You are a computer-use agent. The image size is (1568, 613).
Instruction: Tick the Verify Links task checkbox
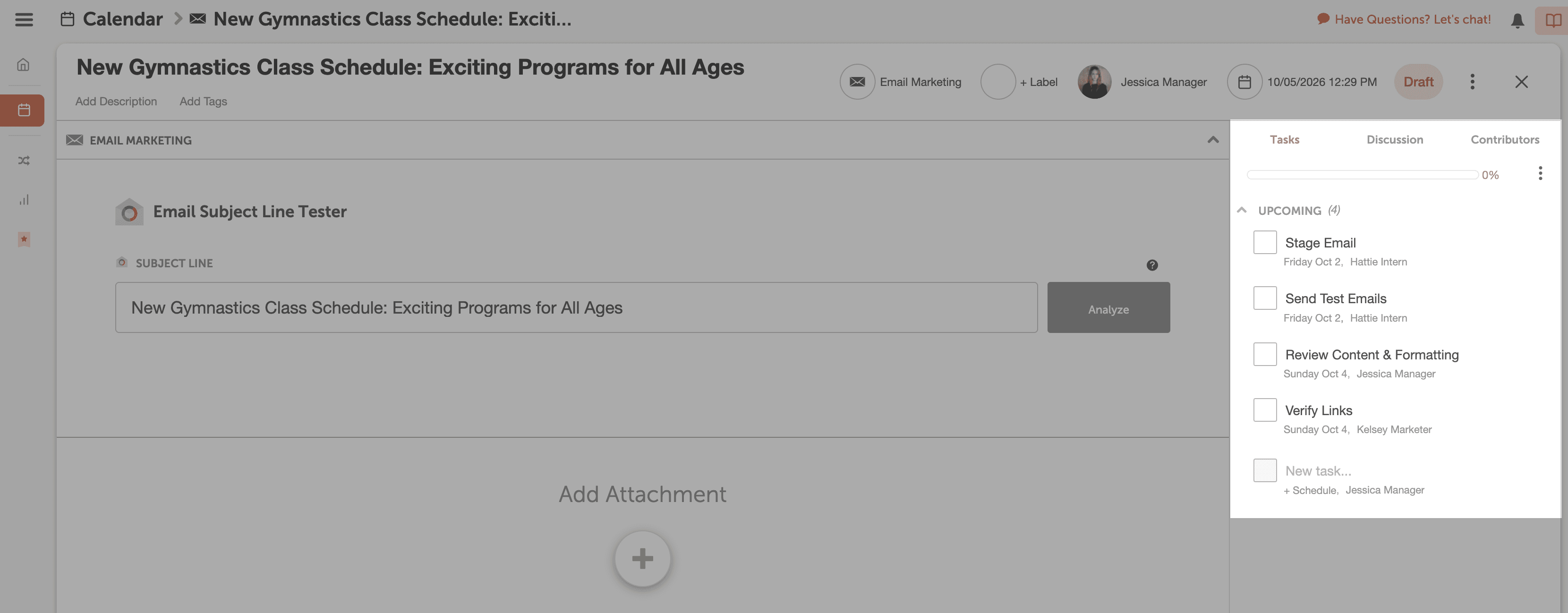tap(1264, 410)
